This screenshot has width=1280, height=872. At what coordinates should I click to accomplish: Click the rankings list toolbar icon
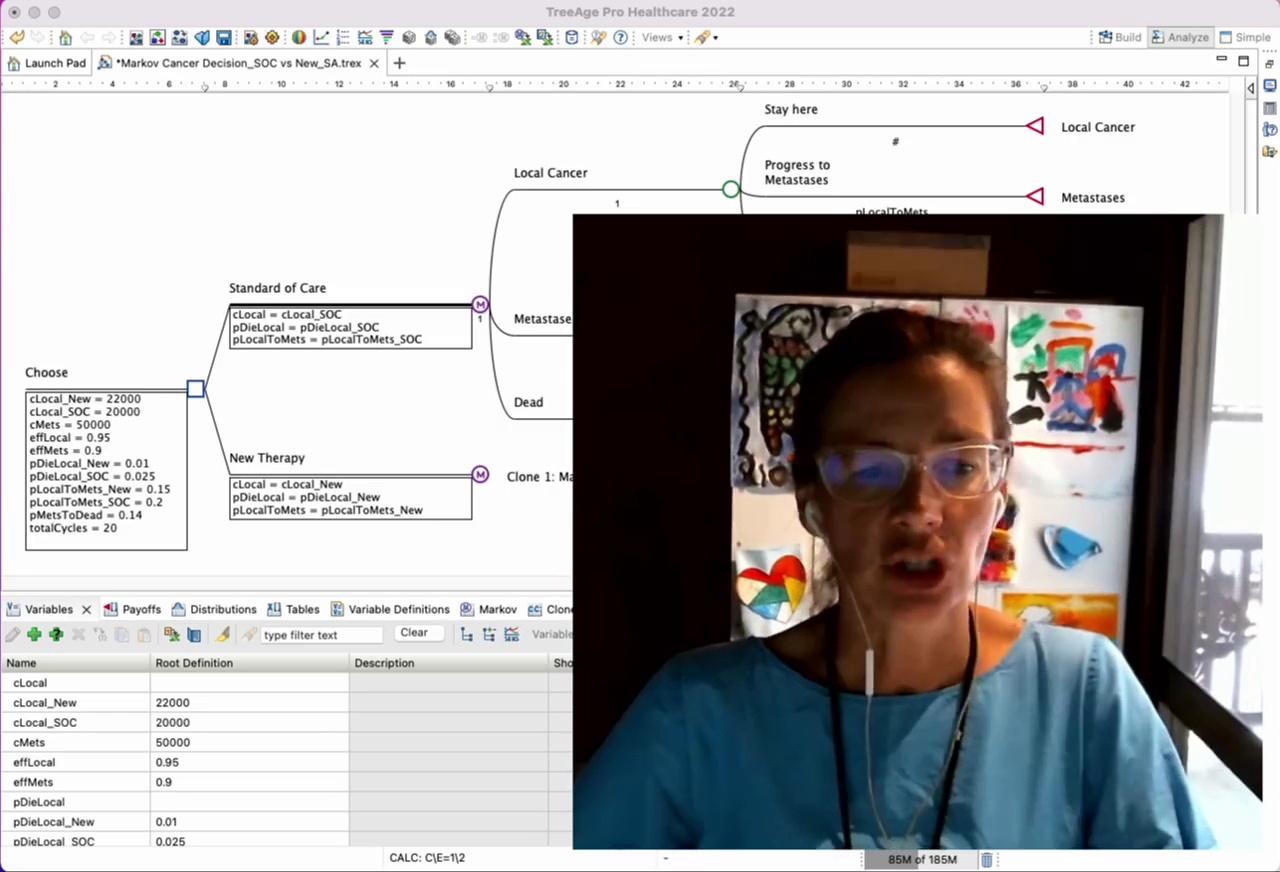click(343, 38)
